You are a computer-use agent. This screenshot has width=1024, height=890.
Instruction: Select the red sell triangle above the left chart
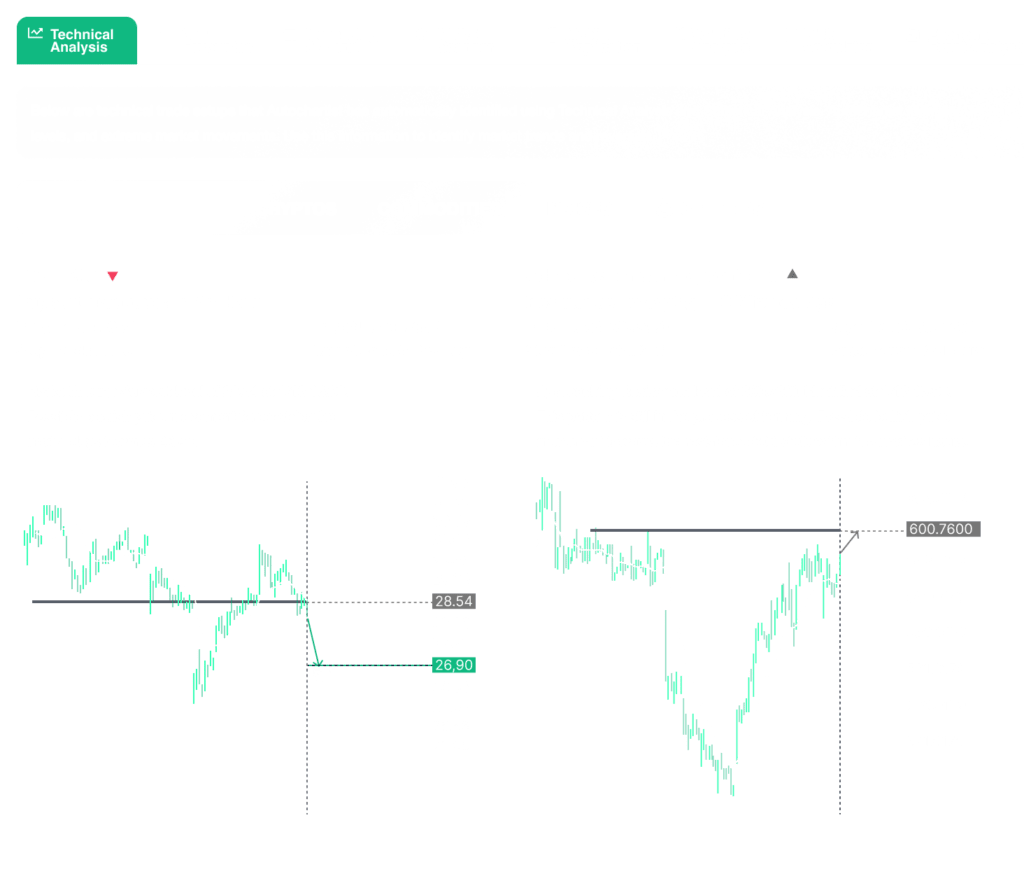[113, 276]
